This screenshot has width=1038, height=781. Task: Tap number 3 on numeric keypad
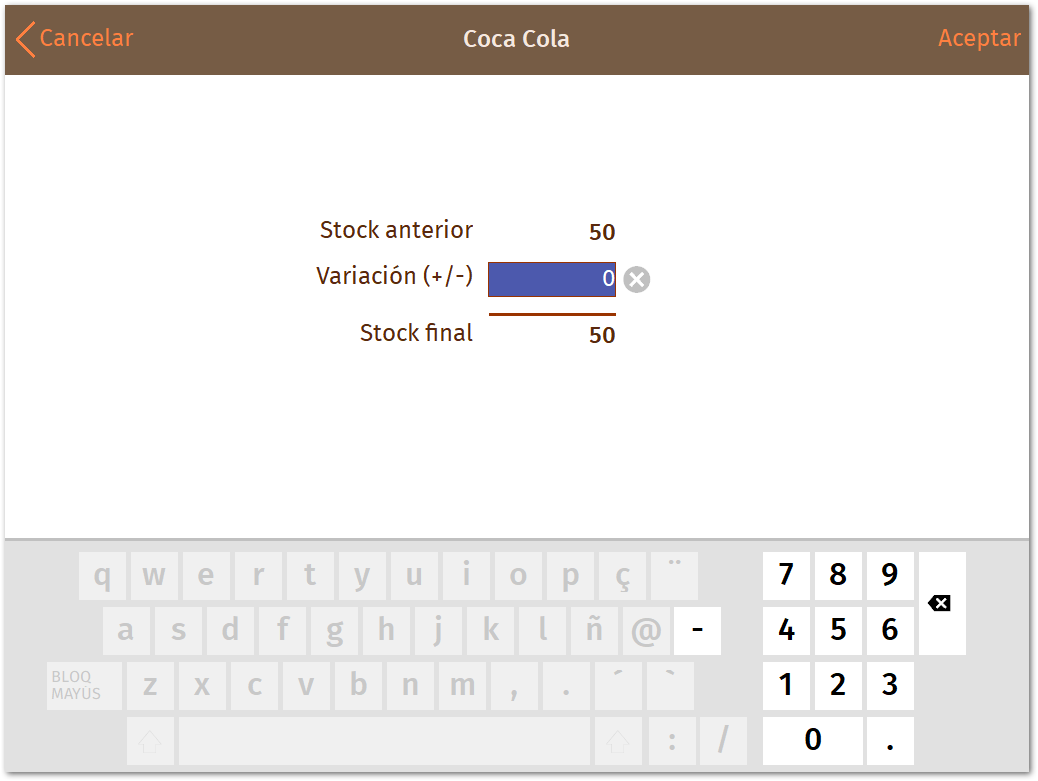[x=890, y=685]
